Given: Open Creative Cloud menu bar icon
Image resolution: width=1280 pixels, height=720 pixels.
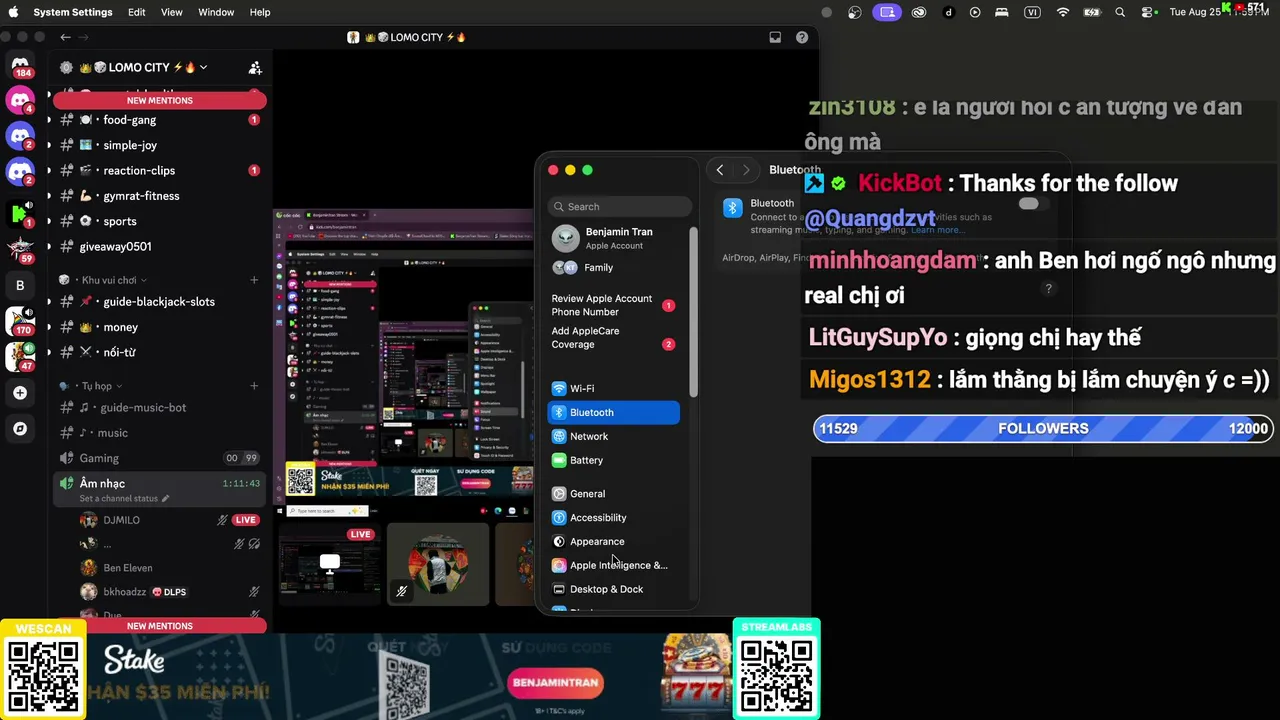Looking at the screenshot, I should [x=919, y=12].
